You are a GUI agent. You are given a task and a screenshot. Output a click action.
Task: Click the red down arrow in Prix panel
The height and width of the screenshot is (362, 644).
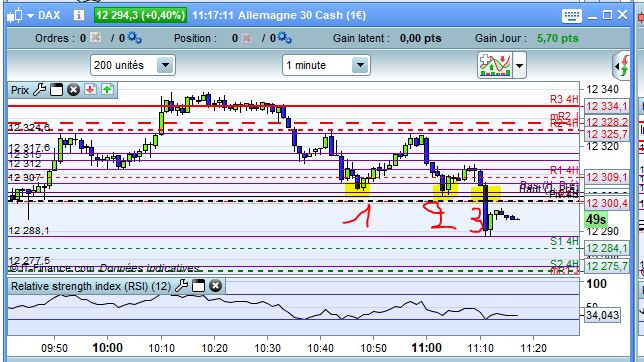coord(90,90)
